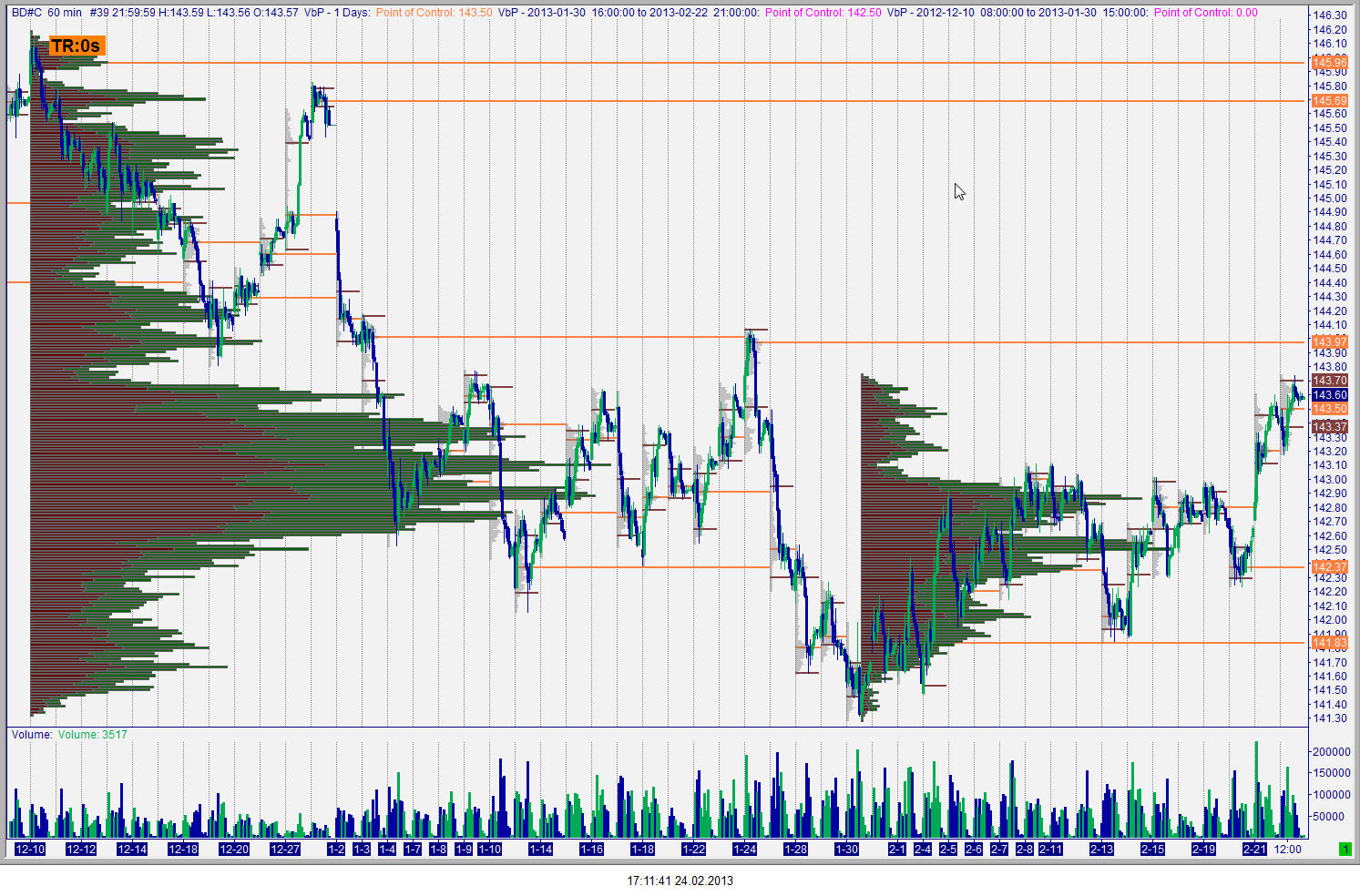Image resolution: width=1360 pixels, height=896 pixels.
Task: Jump to the 1-8 date label
Action: [438, 849]
